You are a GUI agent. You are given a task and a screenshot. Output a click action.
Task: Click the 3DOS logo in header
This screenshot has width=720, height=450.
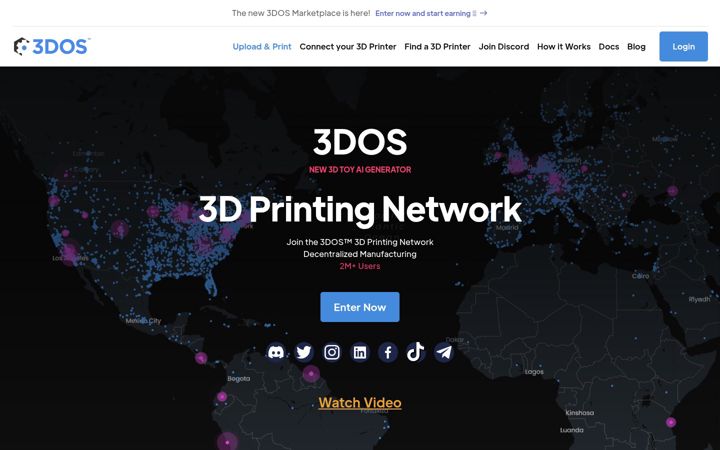coord(51,46)
